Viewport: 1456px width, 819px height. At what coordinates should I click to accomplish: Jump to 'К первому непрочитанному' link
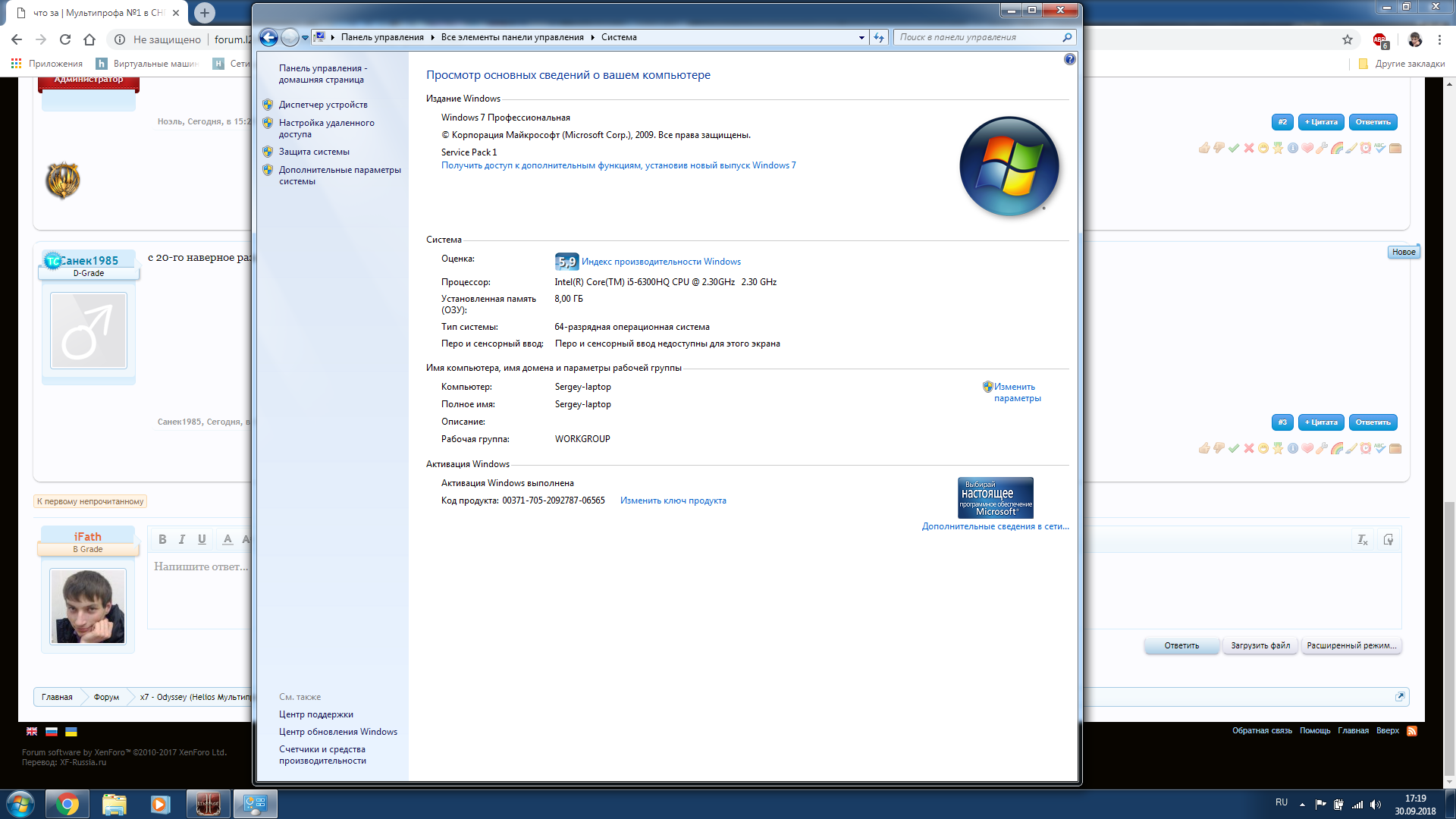pyautogui.click(x=90, y=501)
